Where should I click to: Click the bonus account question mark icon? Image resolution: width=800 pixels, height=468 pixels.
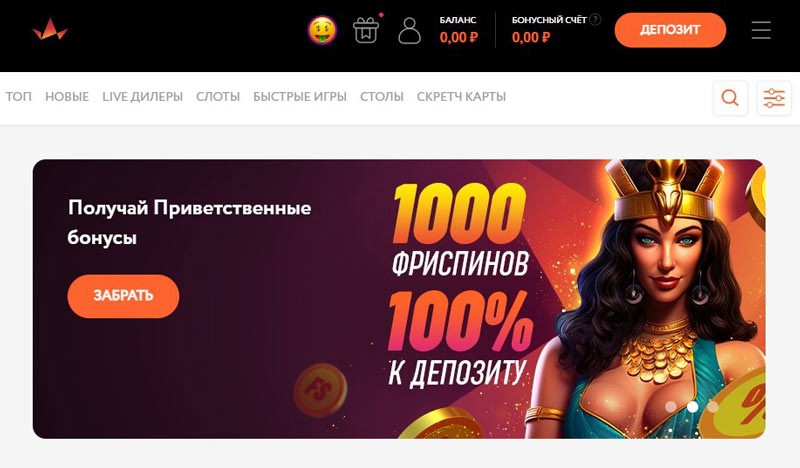pyautogui.click(x=595, y=19)
